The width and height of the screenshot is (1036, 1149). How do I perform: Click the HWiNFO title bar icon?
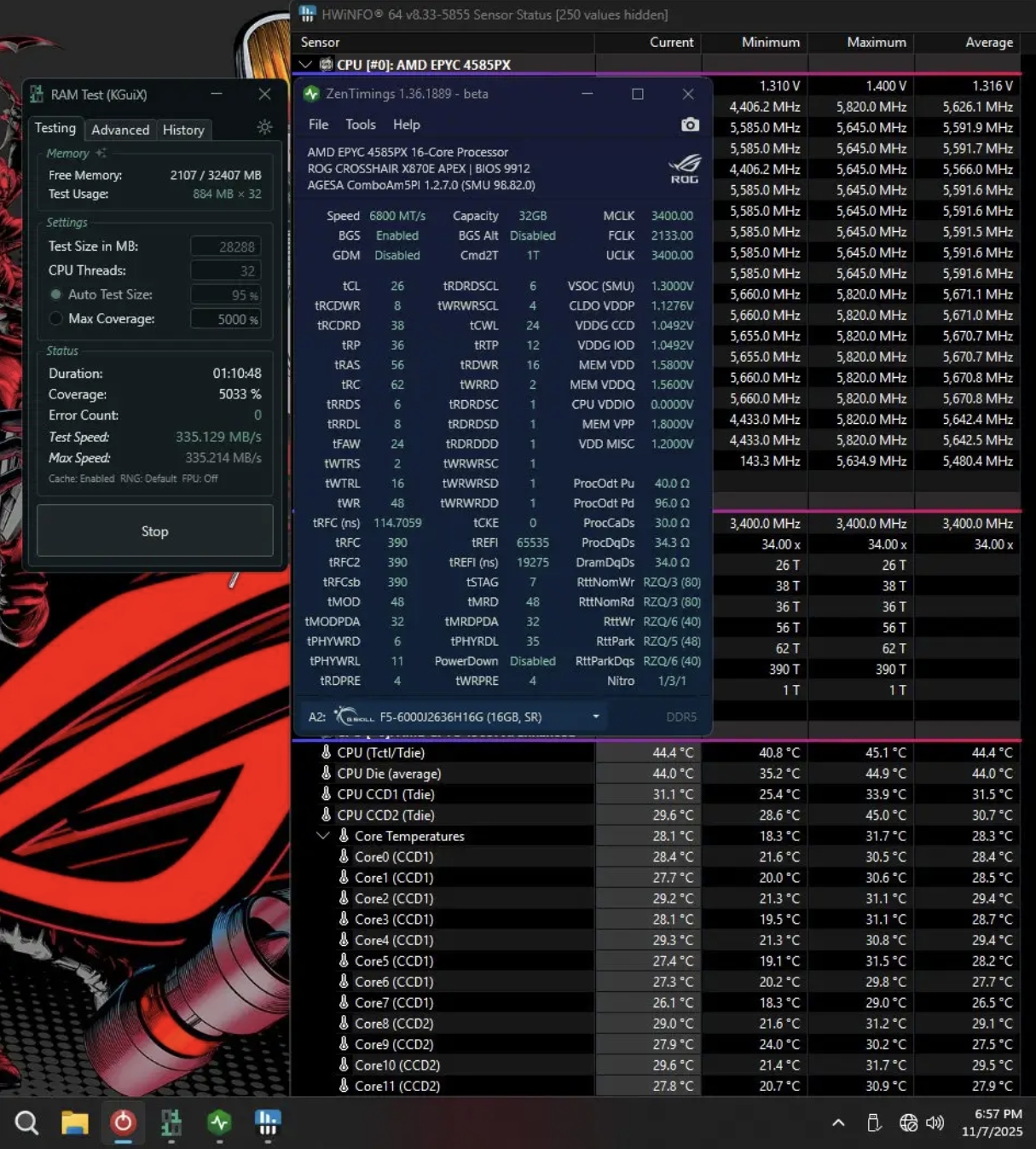[308, 14]
